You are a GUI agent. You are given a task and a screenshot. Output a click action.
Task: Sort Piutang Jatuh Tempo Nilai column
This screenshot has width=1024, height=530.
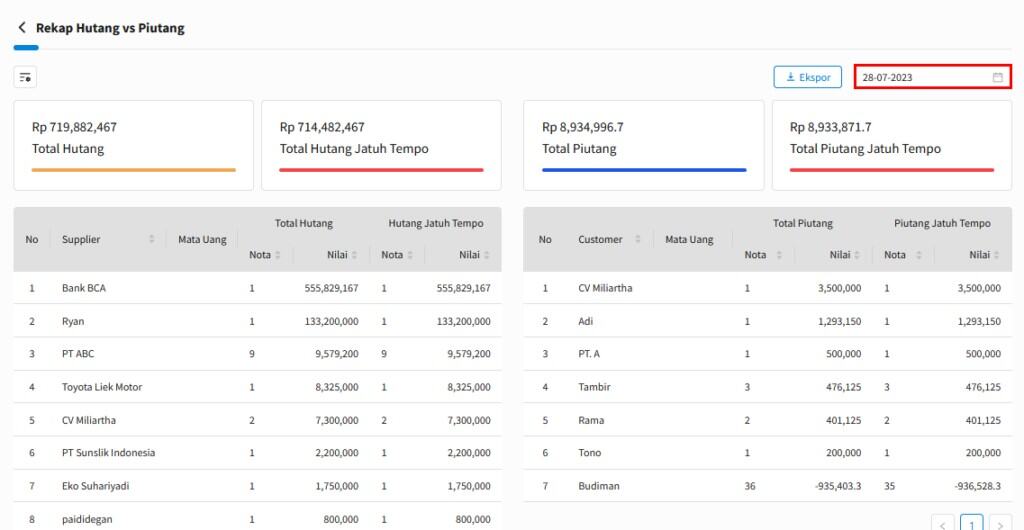tap(996, 255)
